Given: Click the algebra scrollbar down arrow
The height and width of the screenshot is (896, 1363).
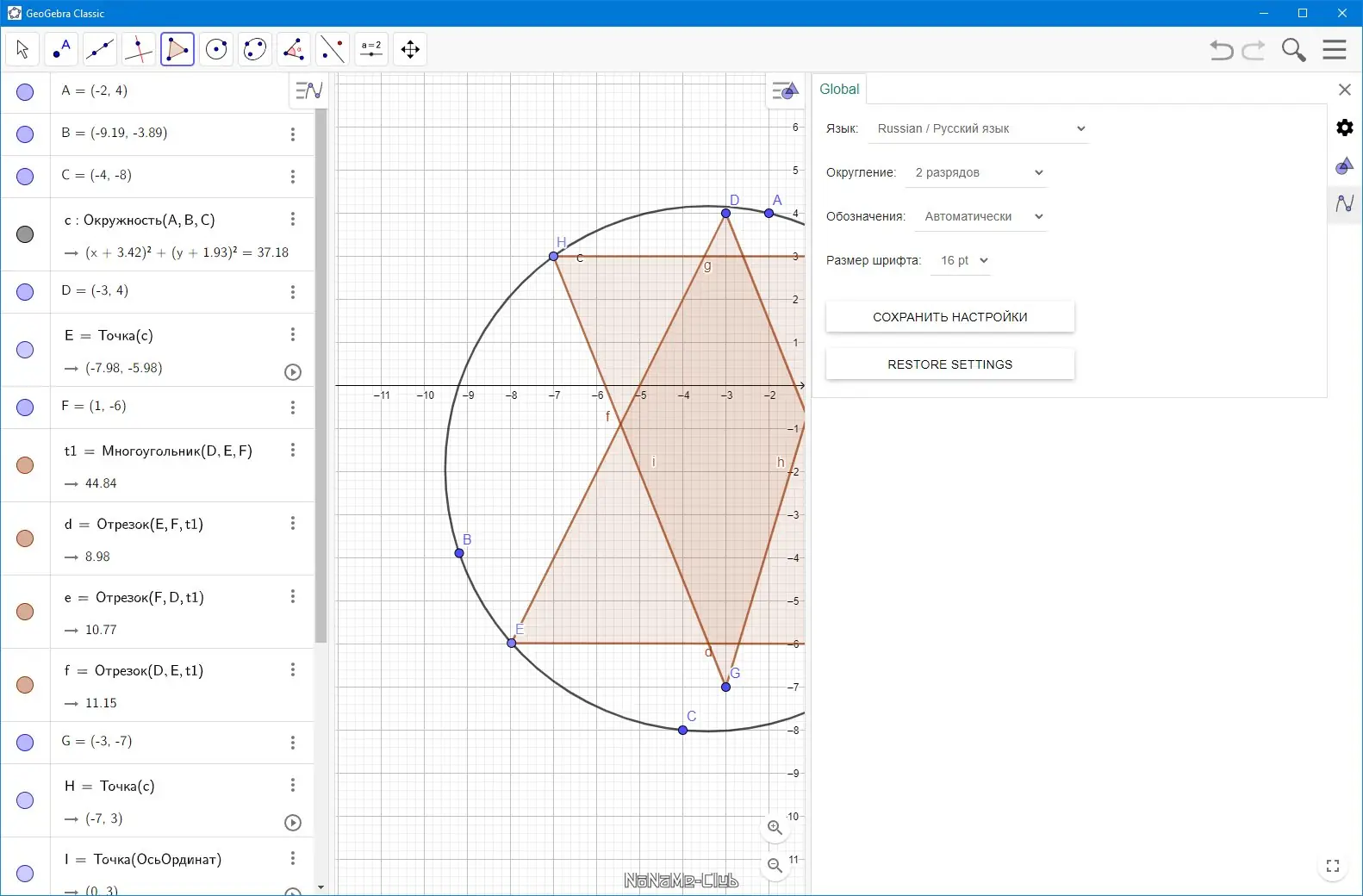Looking at the screenshot, I should [x=321, y=887].
